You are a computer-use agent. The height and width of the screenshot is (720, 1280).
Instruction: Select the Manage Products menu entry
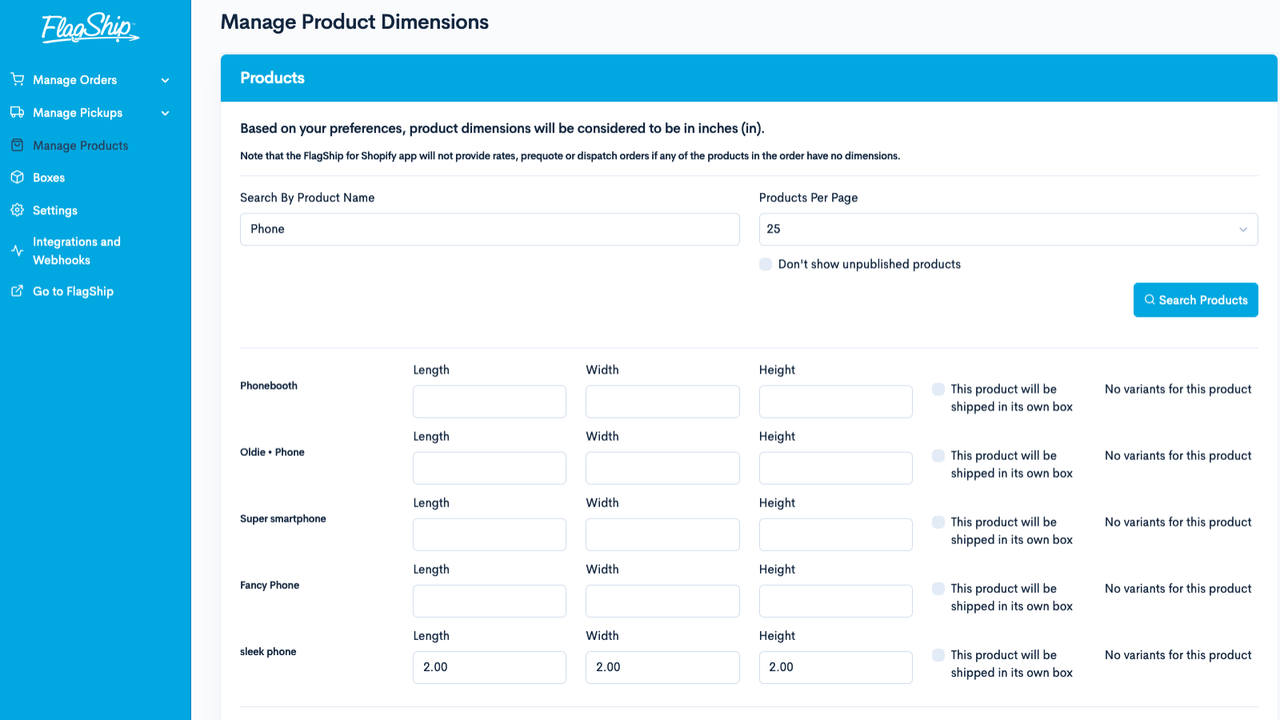pos(80,145)
